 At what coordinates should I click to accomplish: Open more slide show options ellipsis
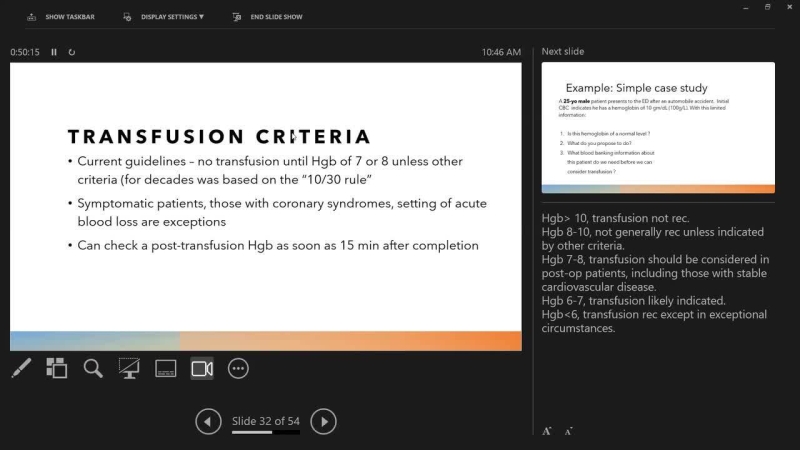point(238,368)
